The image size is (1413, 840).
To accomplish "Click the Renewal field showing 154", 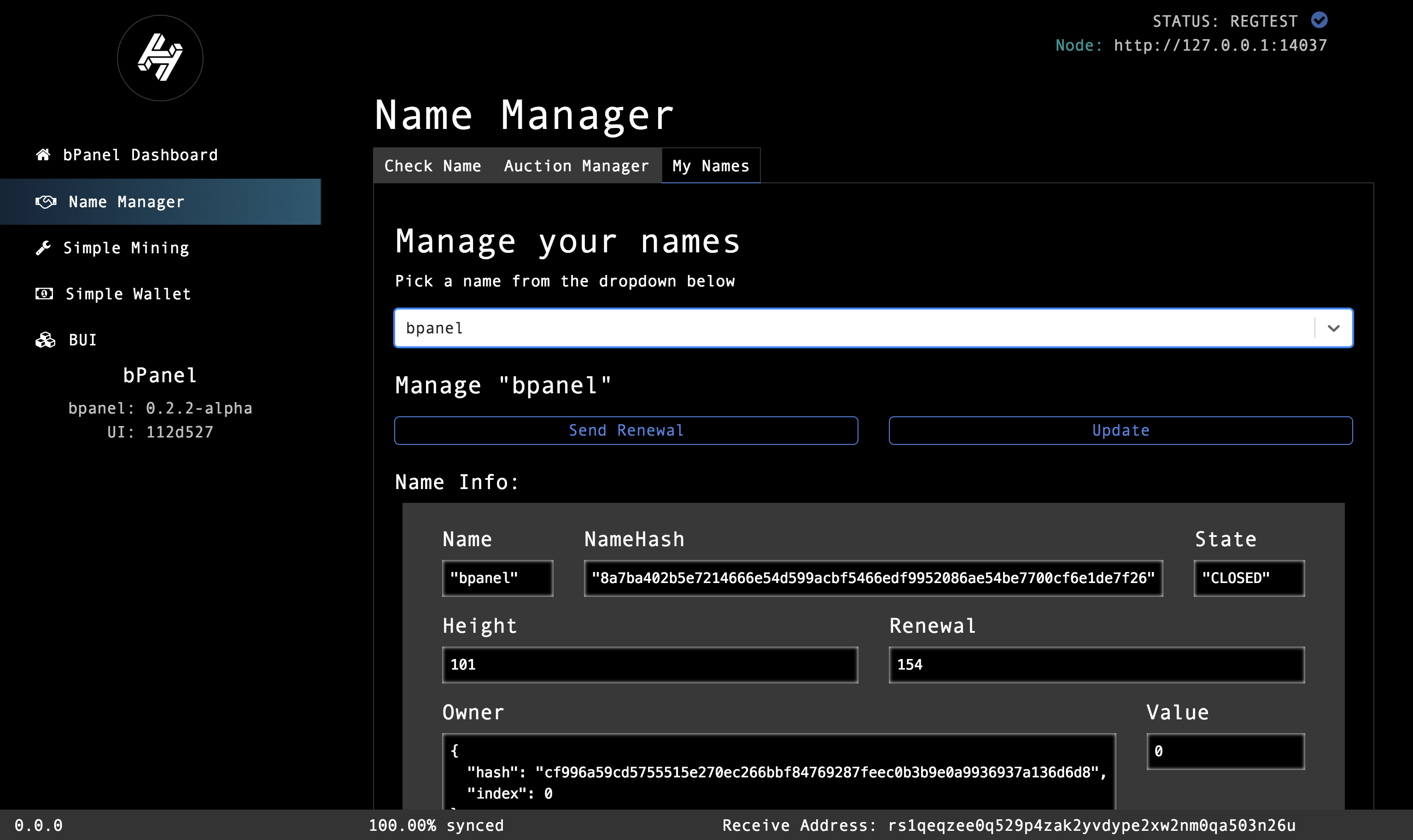I will point(1096,665).
